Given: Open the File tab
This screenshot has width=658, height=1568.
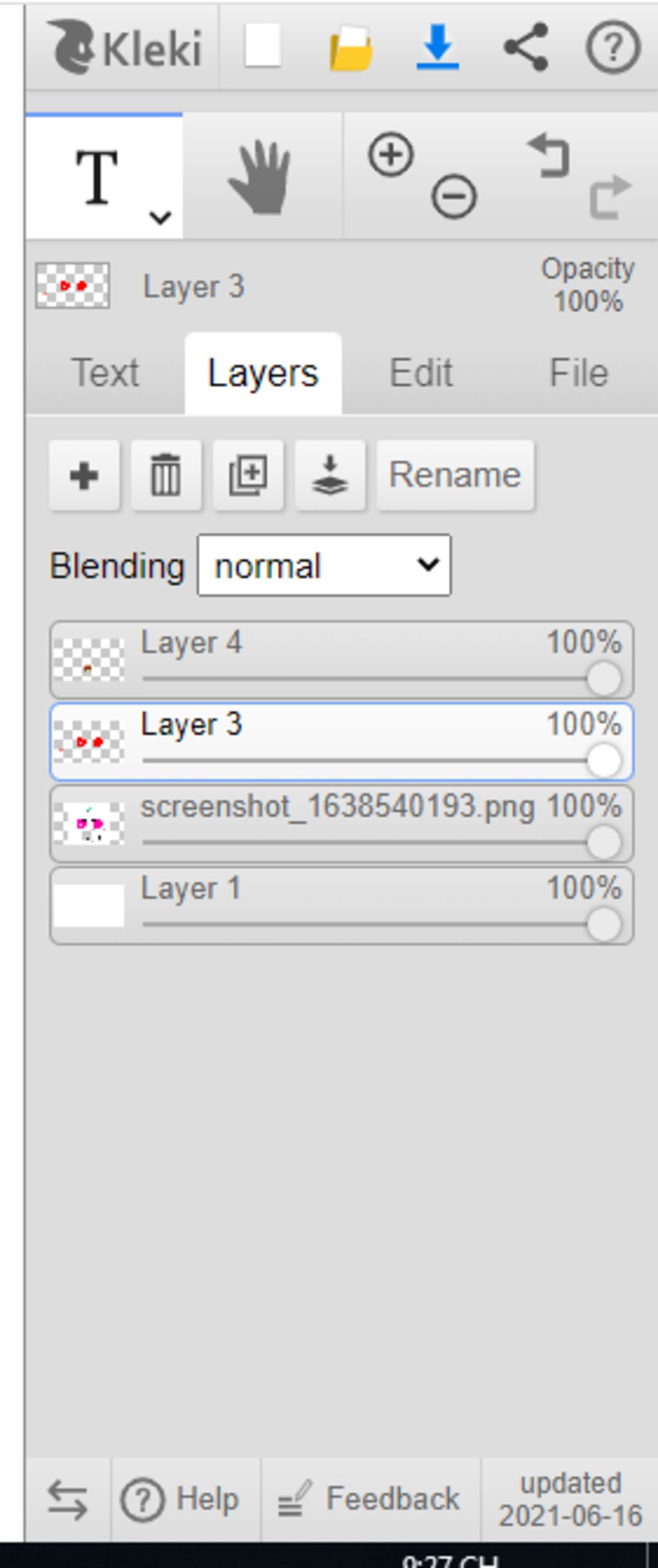Looking at the screenshot, I should (x=579, y=373).
